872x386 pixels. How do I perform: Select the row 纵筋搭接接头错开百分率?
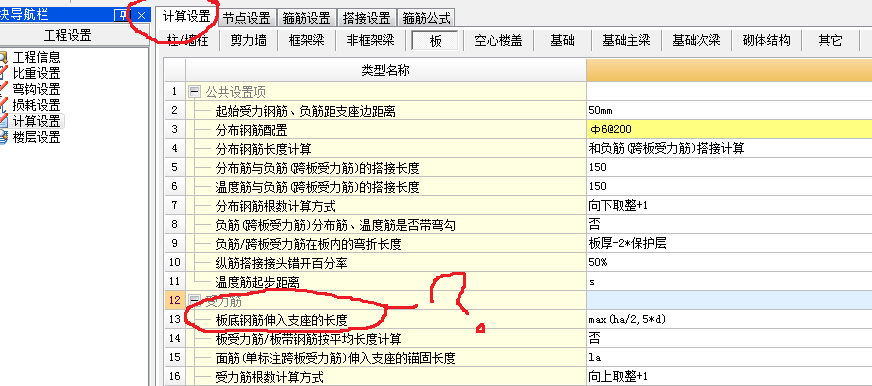coord(386,263)
